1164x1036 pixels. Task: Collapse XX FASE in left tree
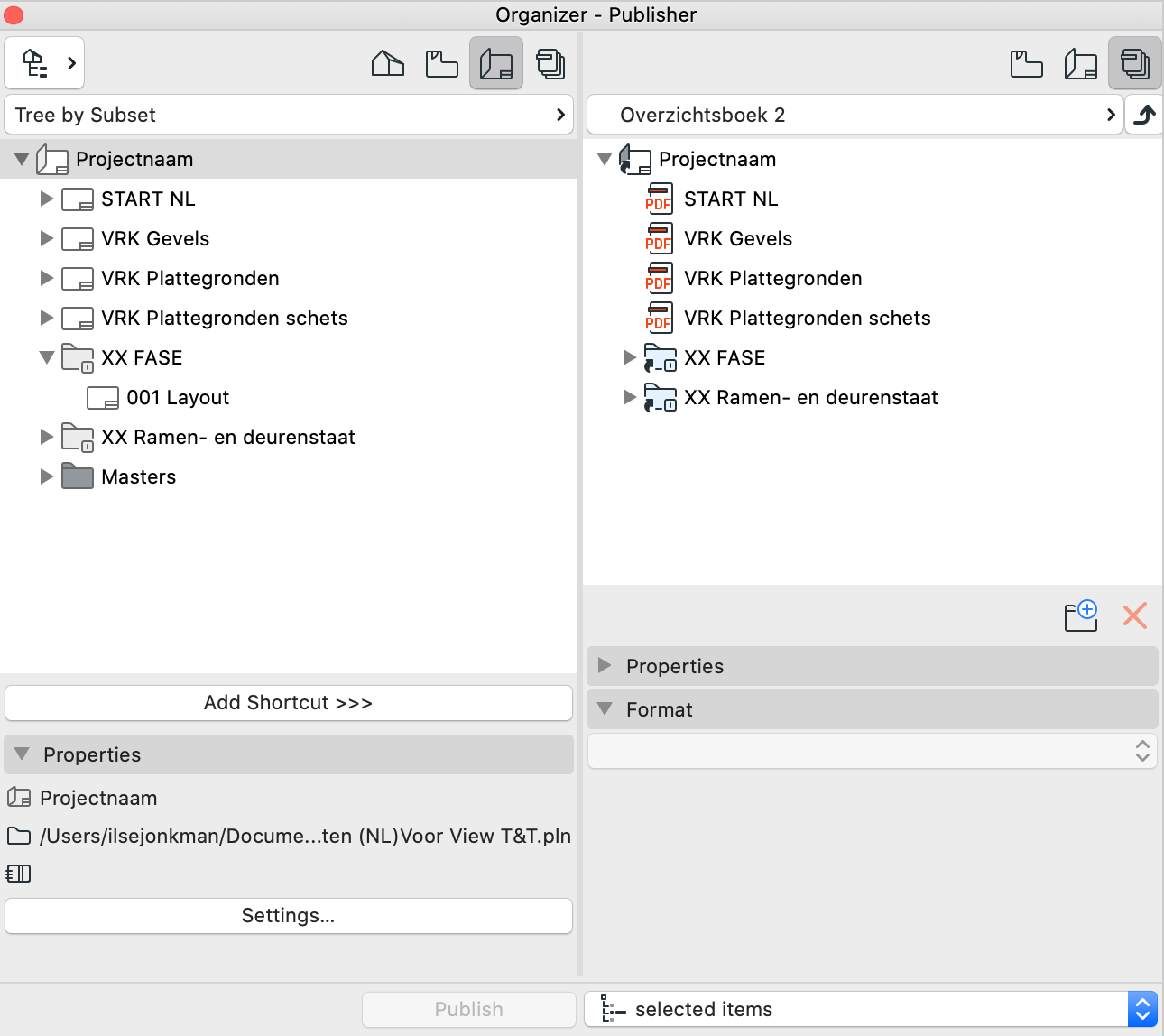coord(47,358)
